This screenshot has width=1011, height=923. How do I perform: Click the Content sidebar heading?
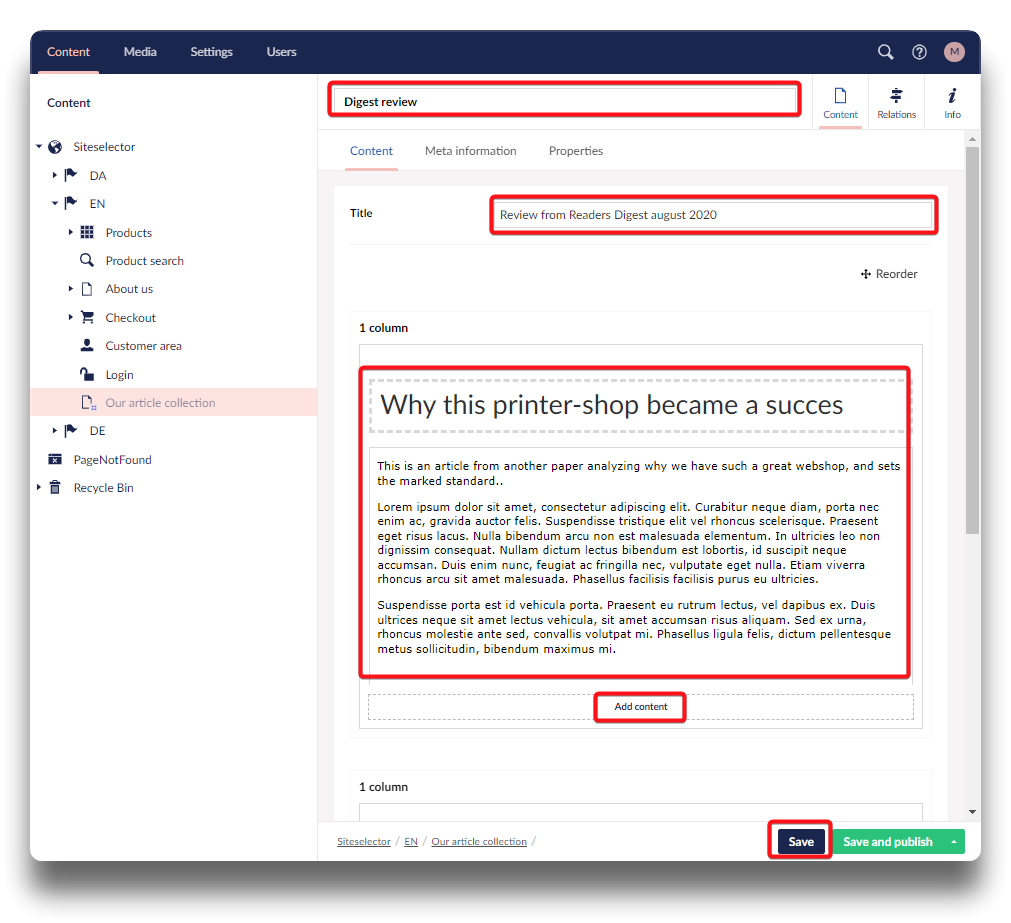point(68,103)
